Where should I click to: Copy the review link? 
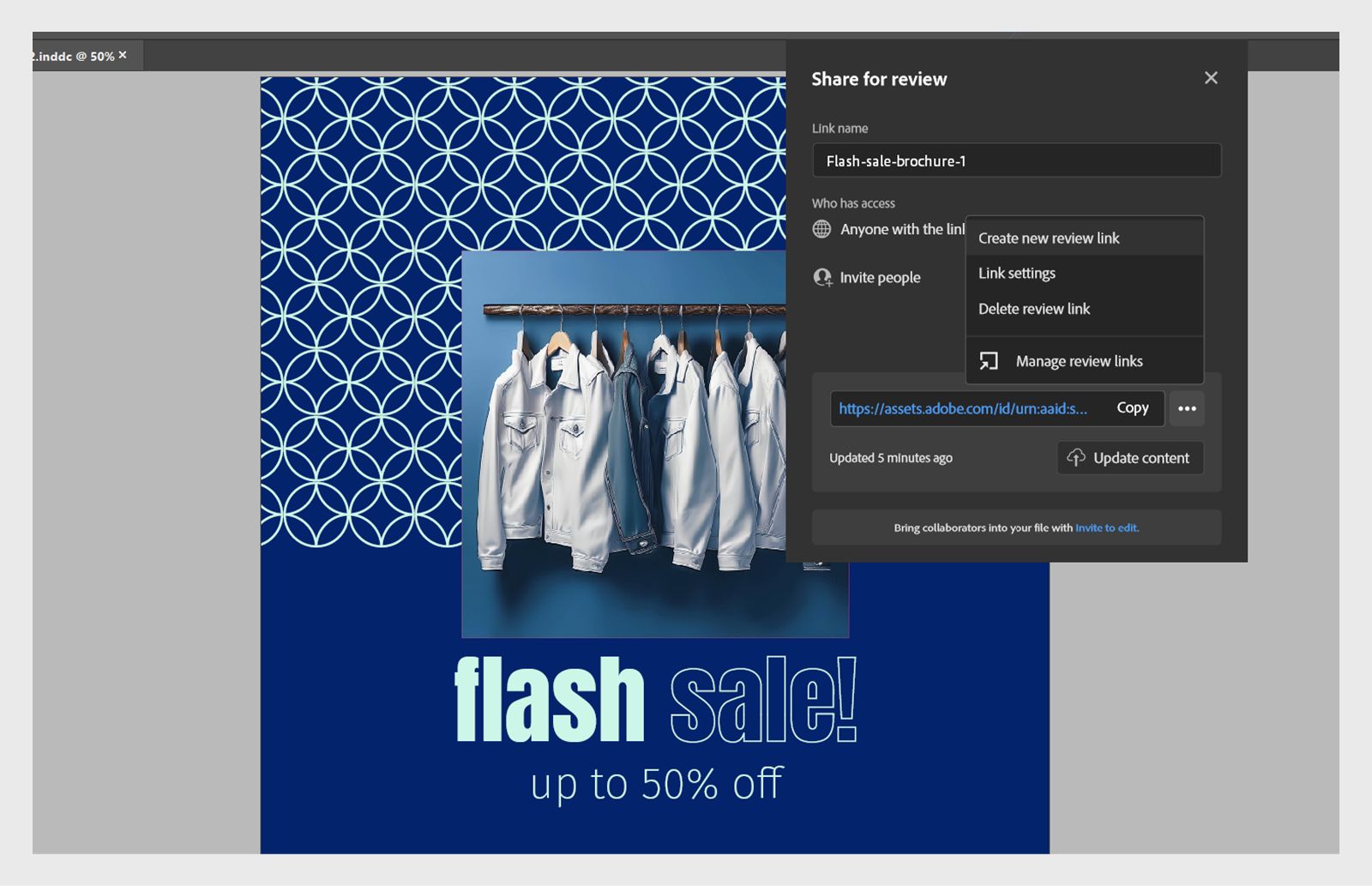[x=1133, y=408]
